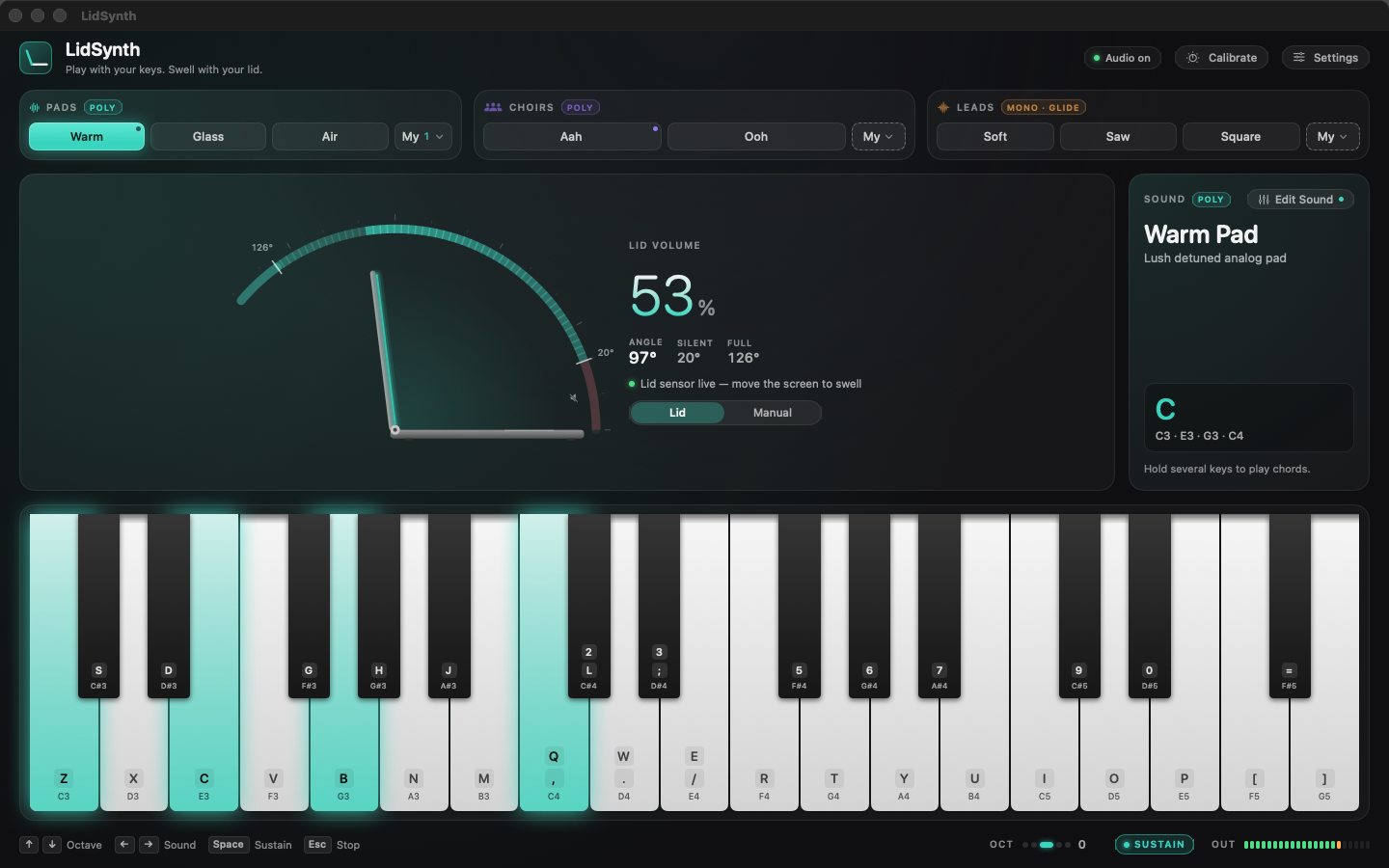This screenshot has width=1389, height=868.
Task: Select the Saw lead preset
Action: 1118,137
